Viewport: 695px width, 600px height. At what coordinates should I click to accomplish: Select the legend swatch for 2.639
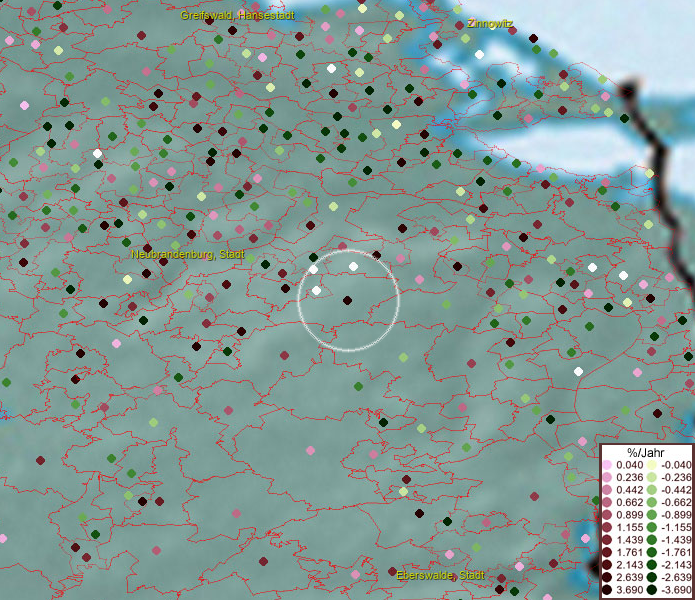[607, 577]
